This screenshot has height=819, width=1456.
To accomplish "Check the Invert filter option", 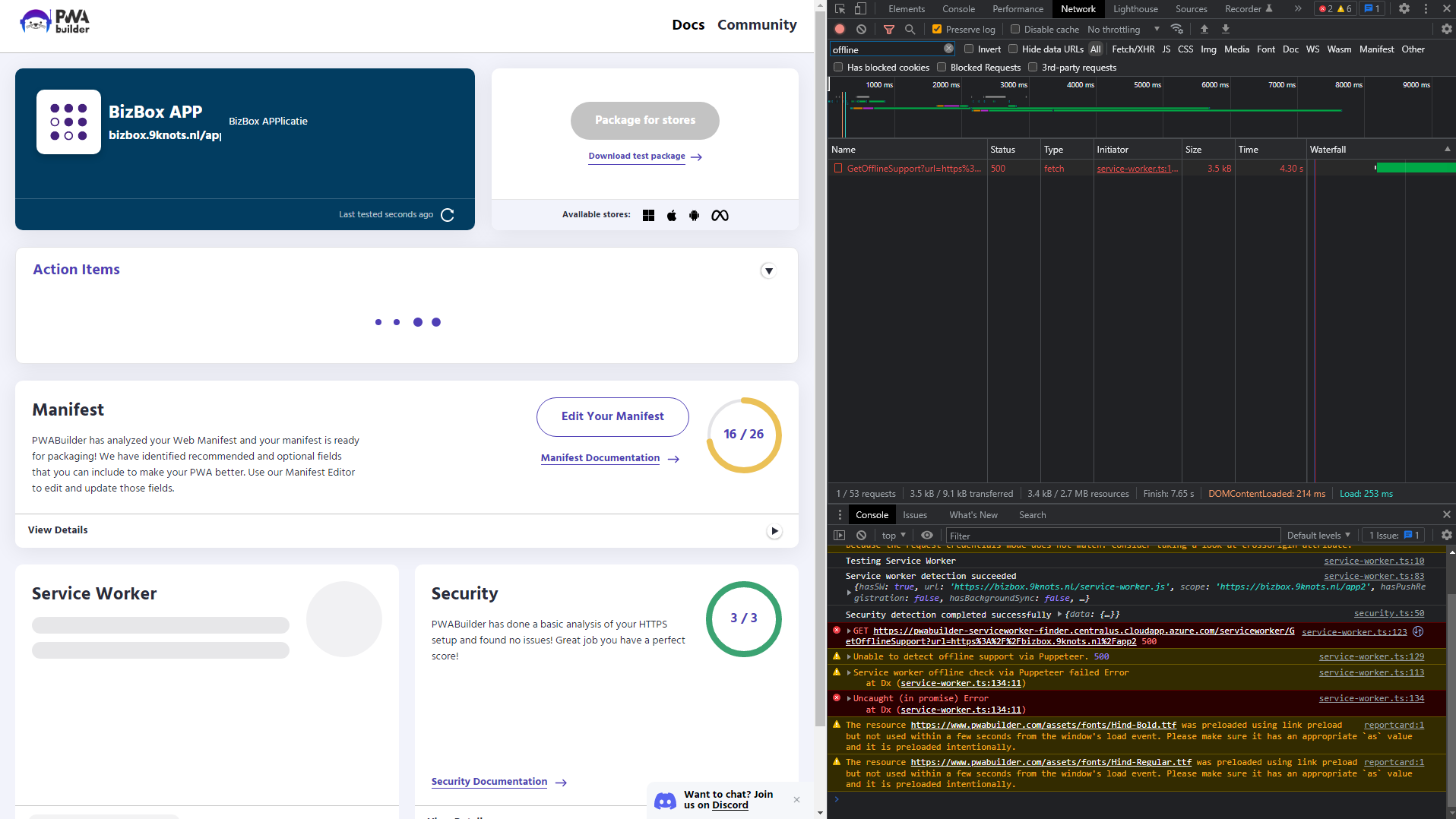I will 969,49.
